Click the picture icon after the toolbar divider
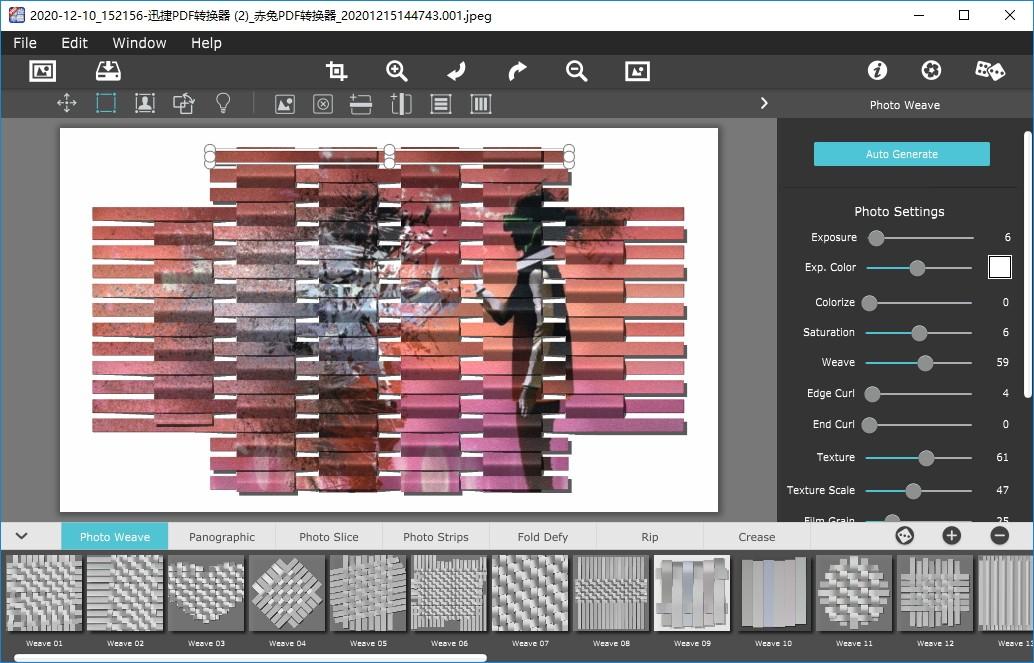 (285, 104)
